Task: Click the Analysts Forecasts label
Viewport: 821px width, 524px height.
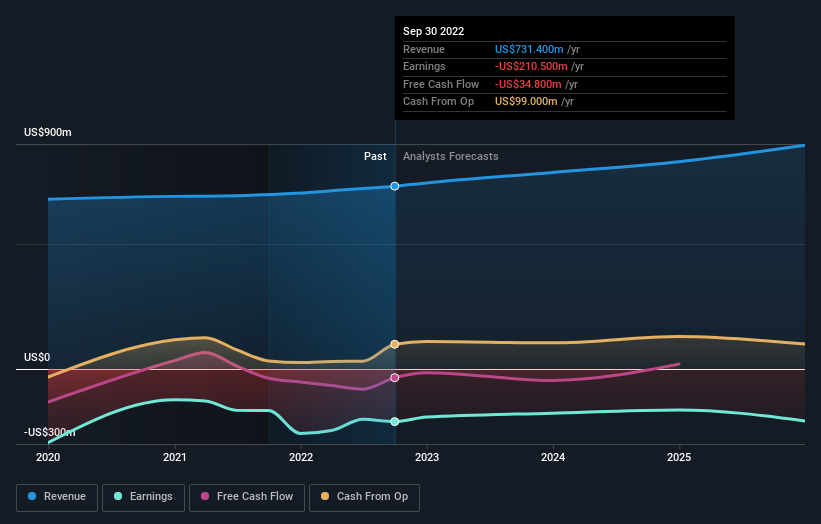Action: click(451, 157)
